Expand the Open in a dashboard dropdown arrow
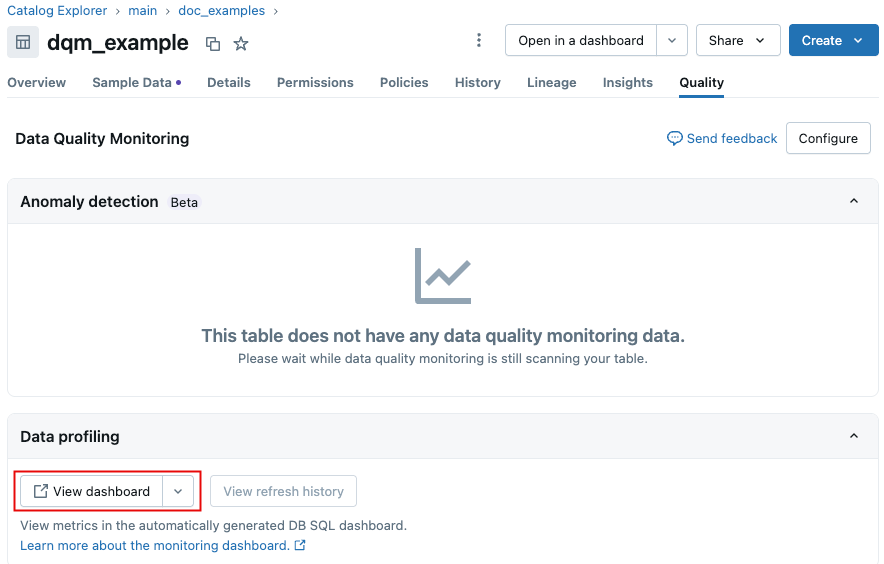The height and width of the screenshot is (564, 884). (x=672, y=41)
